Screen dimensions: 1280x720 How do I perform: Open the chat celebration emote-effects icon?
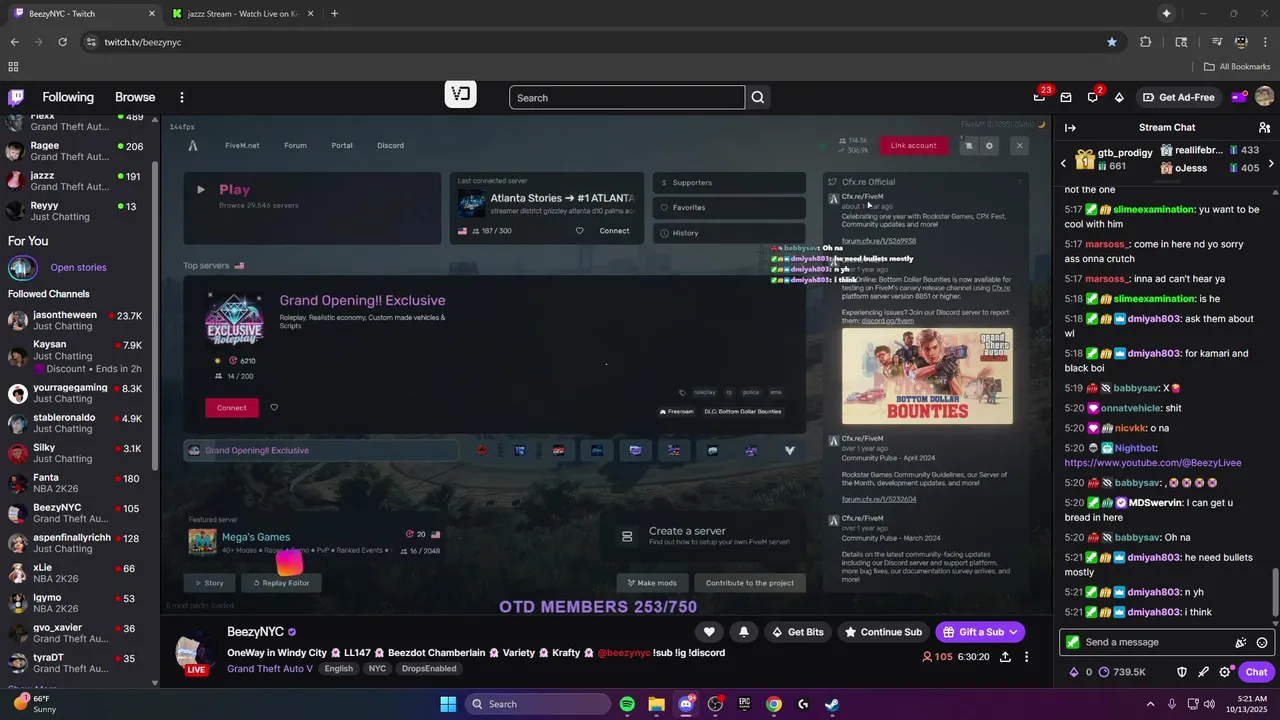tap(1241, 643)
